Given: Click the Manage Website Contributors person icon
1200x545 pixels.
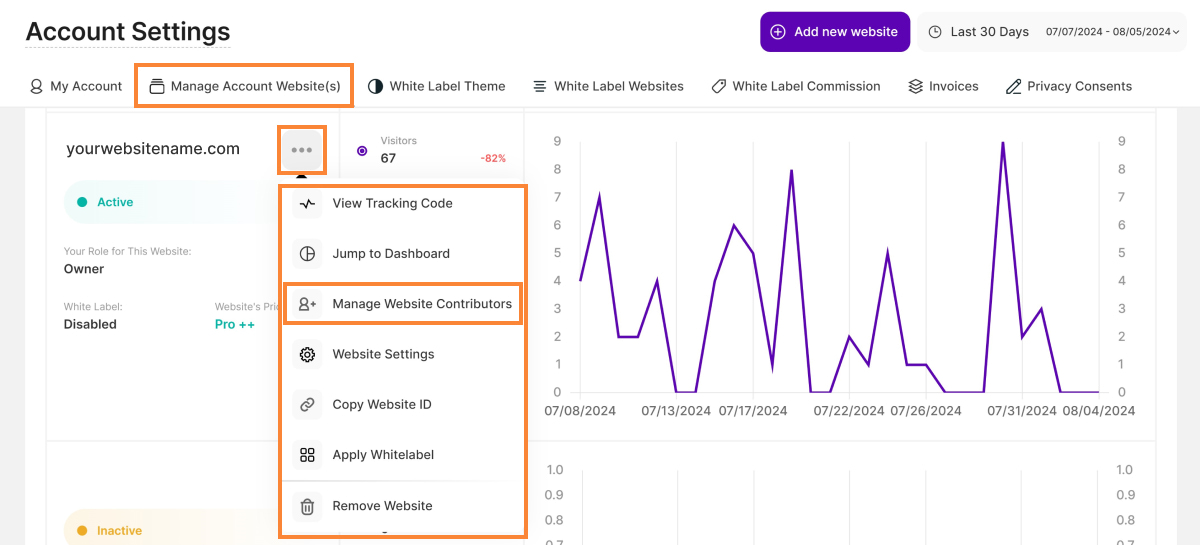Looking at the screenshot, I should (x=308, y=304).
